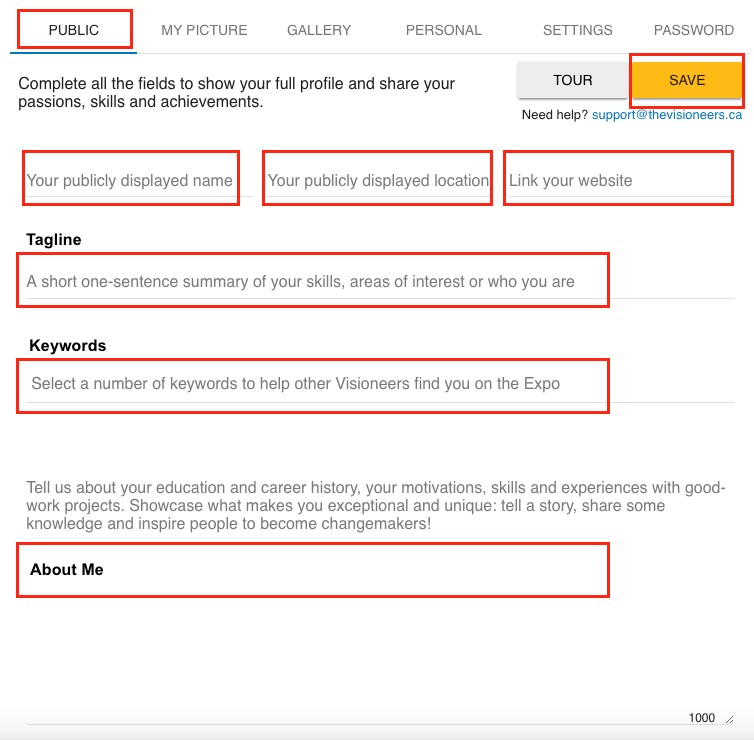Open the SETTINGS tab
This screenshot has width=754, height=740.
578,30
